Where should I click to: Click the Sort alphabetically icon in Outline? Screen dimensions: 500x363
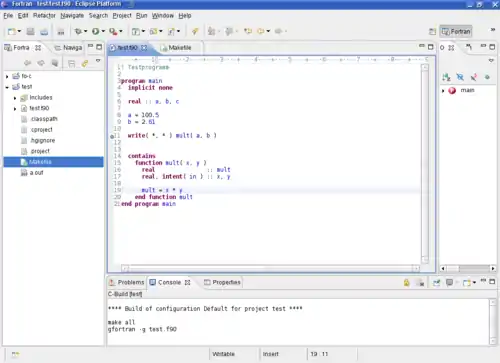446,77
